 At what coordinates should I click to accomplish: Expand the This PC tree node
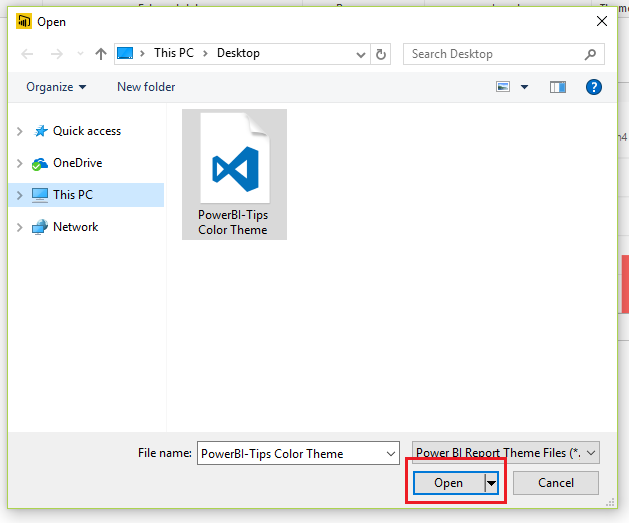pos(19,195)
